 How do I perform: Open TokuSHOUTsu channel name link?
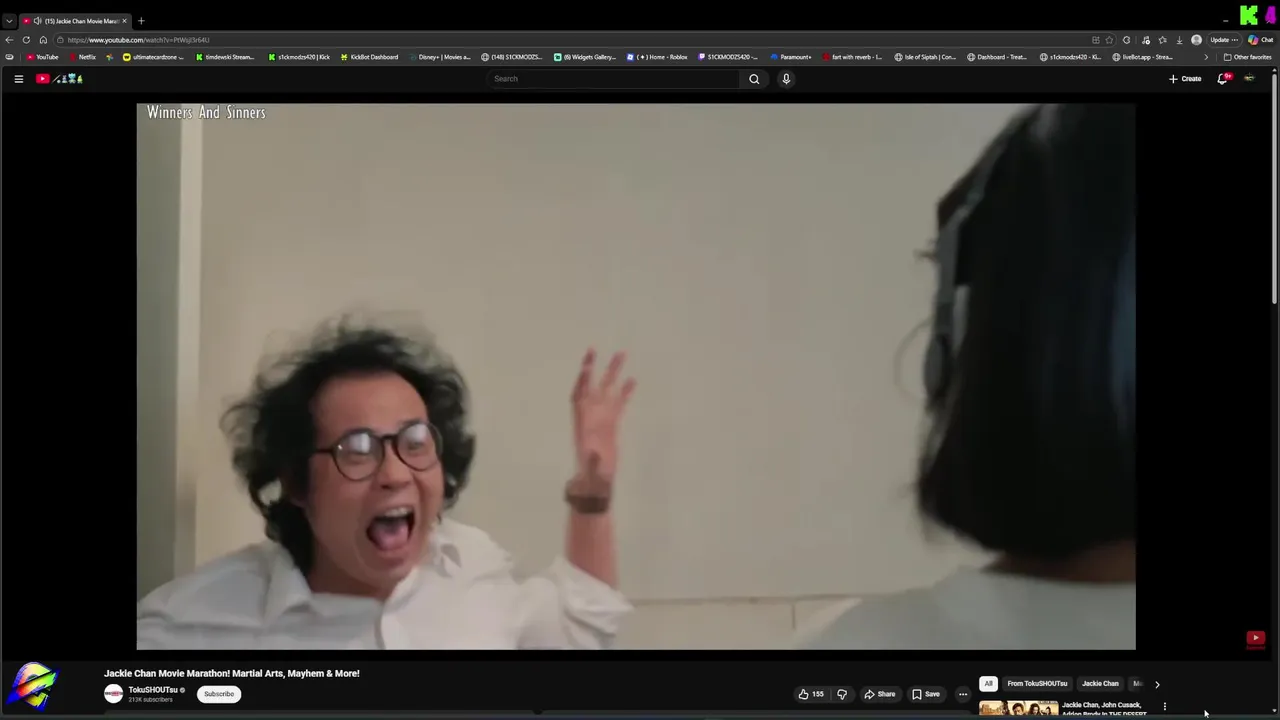(153, 690)
